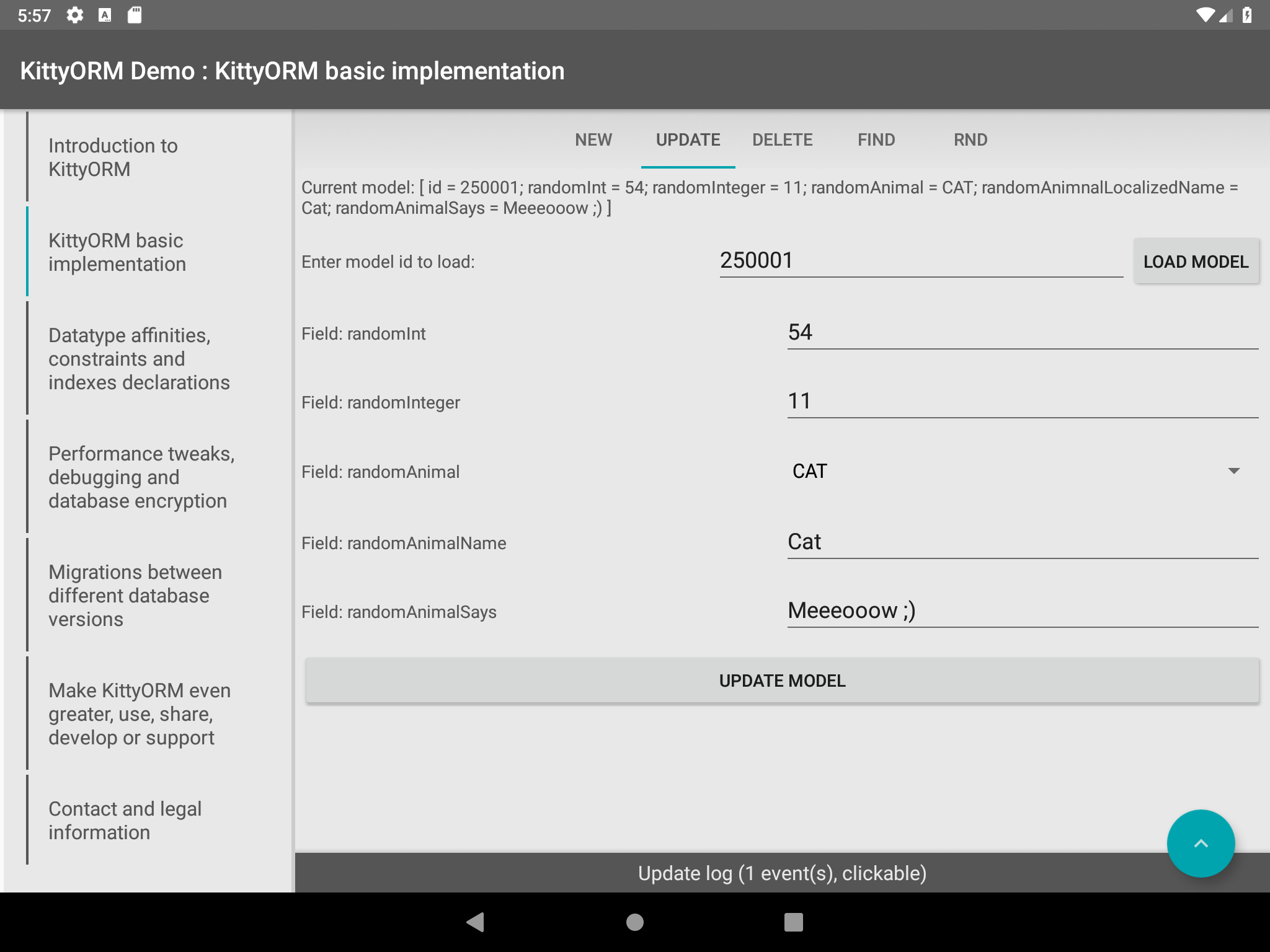Click the KittyORM Demo app title

[292, 71]
